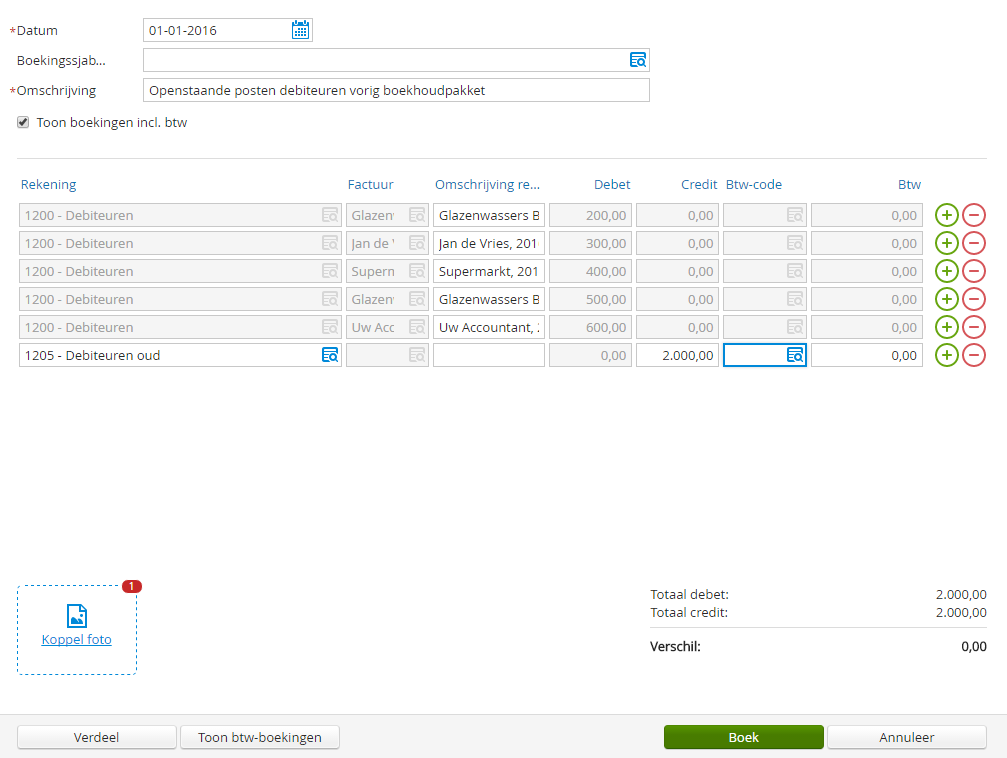Add a row after the 400,00 Supermarkt line
The width and height of the screenshot is (1007, 758).
pyautogui.click(x=946, y=271)
